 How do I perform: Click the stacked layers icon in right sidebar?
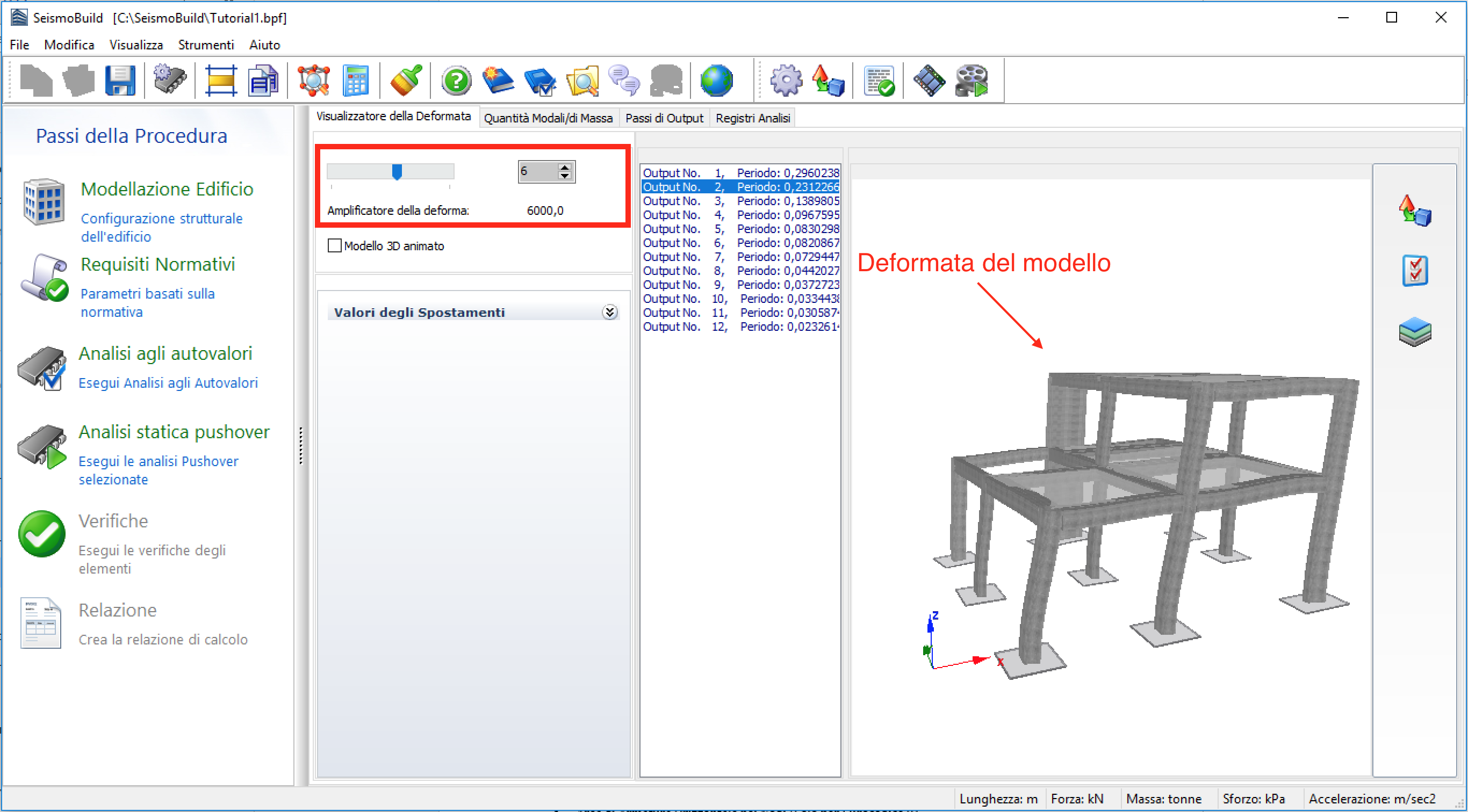point(1414,332)
